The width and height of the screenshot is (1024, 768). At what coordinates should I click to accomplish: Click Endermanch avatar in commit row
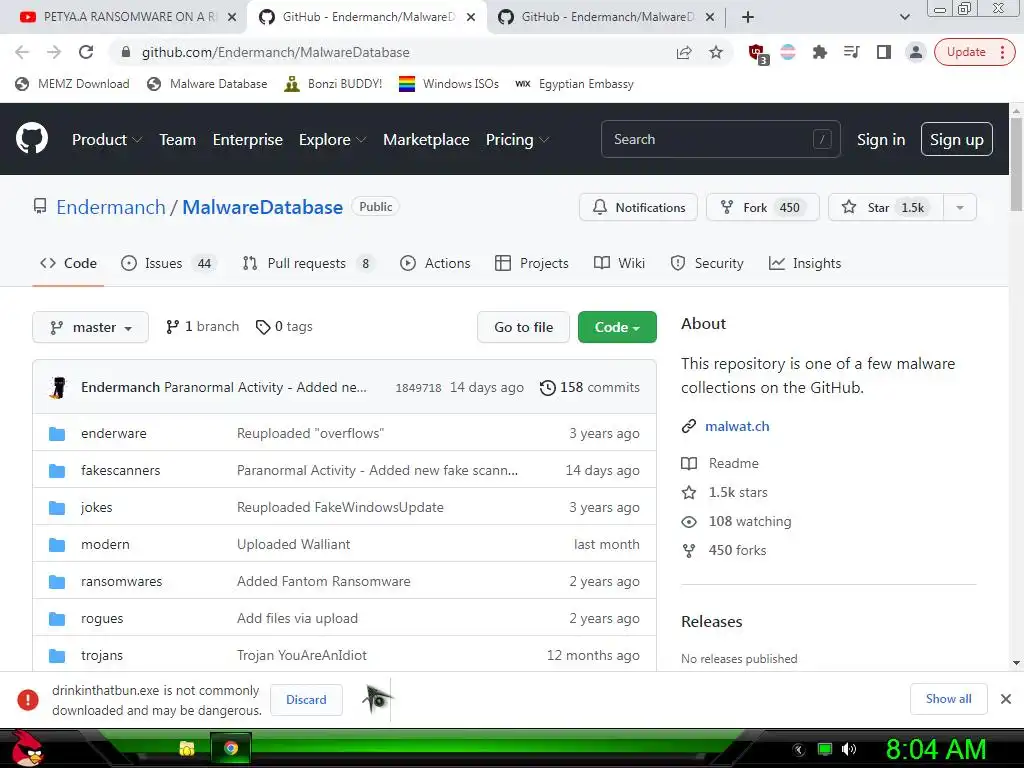pyautogui.click(x=58, y=387)
